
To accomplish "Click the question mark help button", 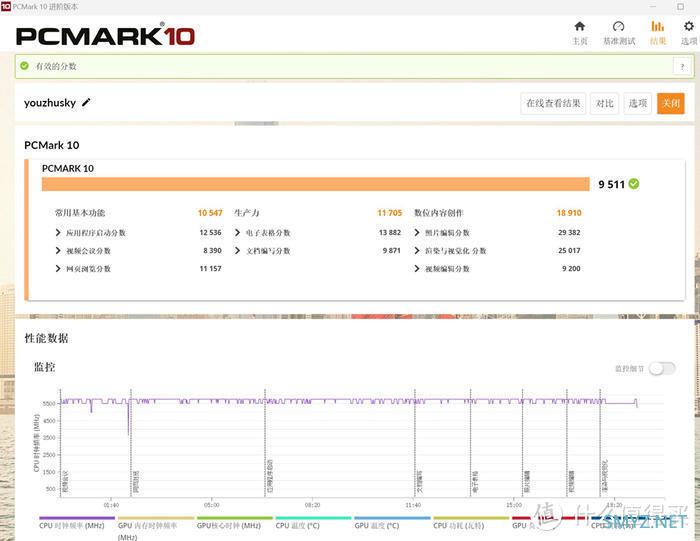I will 682,67.
